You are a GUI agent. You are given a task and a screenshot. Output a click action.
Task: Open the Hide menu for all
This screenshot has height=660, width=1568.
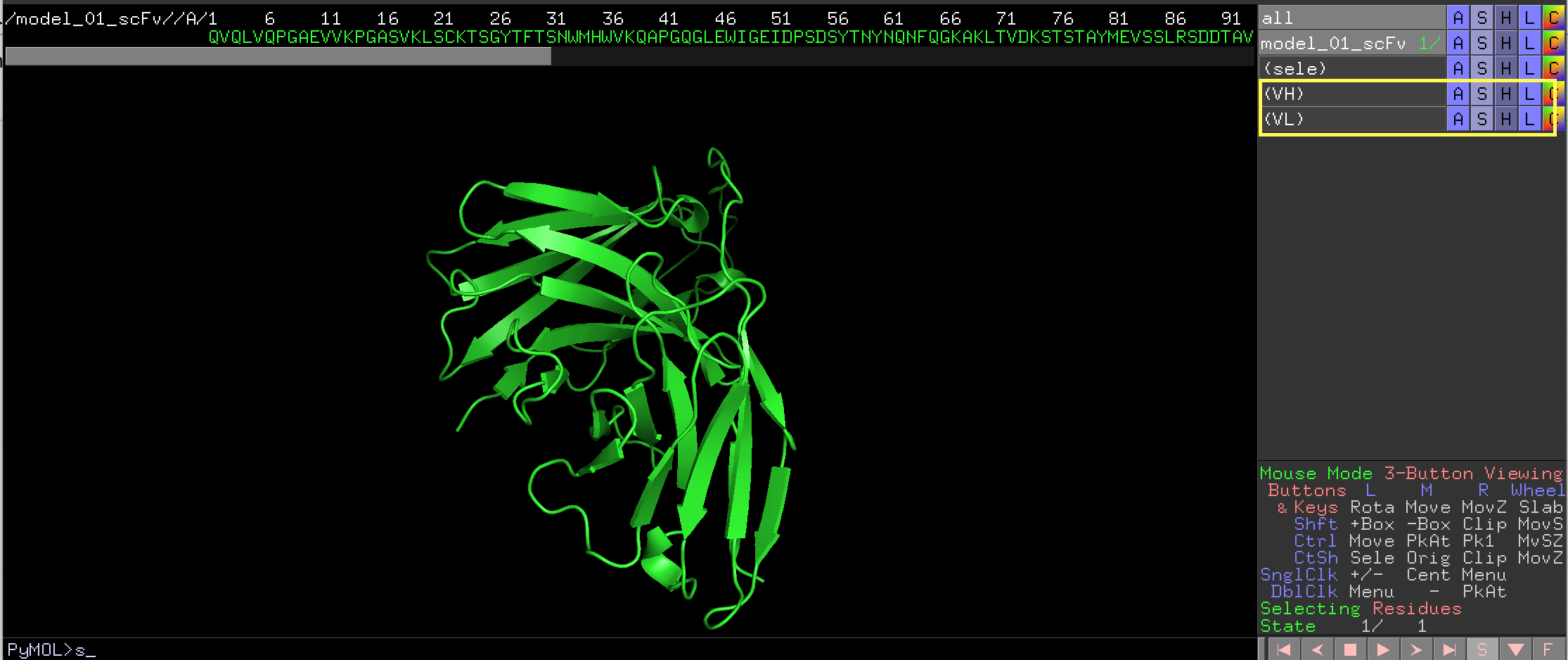point(1506,18)
